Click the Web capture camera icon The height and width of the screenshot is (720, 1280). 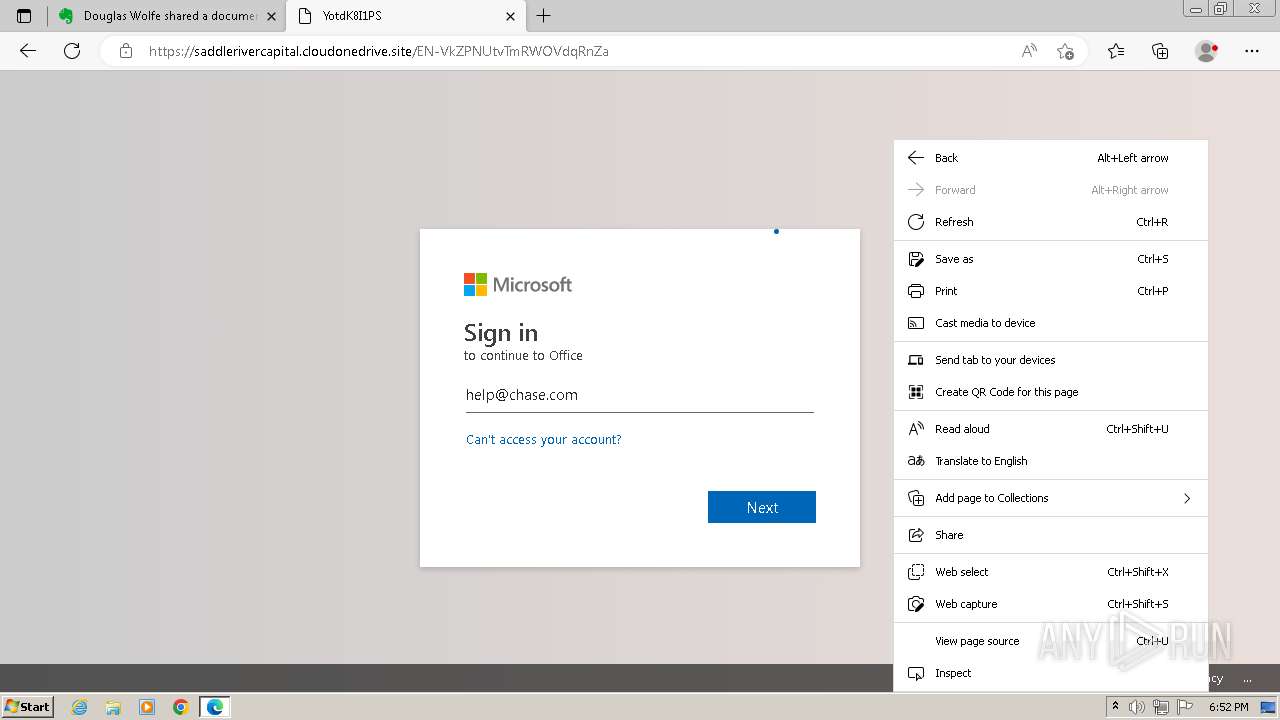tap(915, 604)
